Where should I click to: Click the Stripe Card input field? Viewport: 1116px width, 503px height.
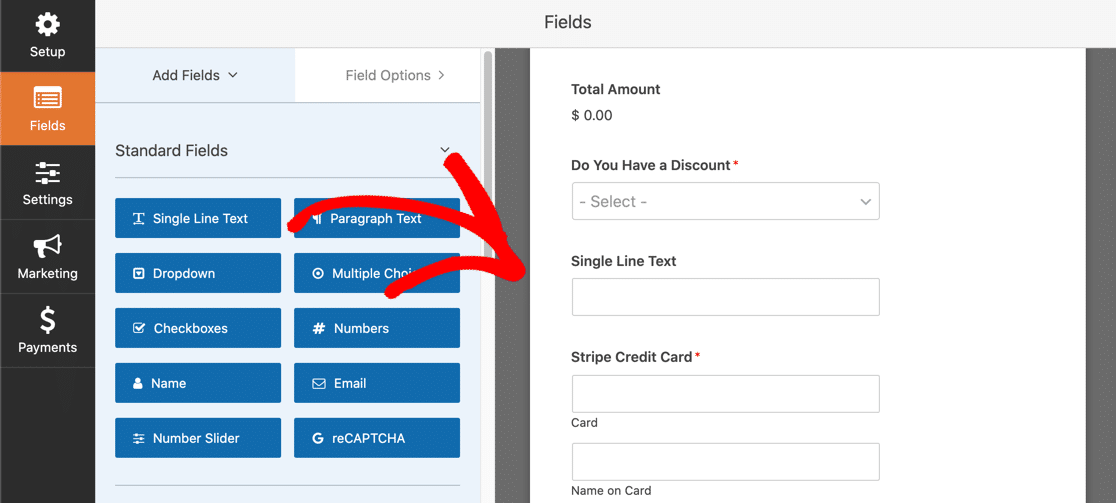point(725,393)
